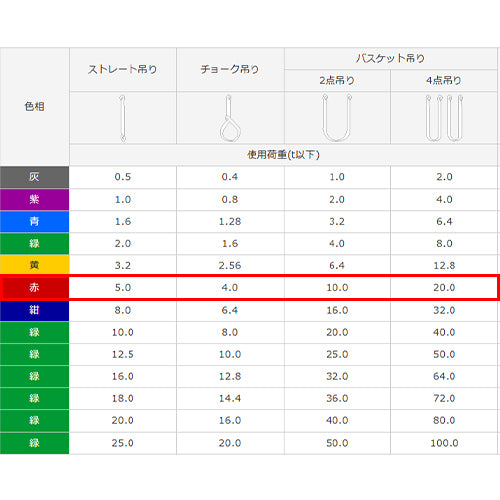Select the blue 青 color cell
Screen dimensions: 500x500
tap(34, 221)
